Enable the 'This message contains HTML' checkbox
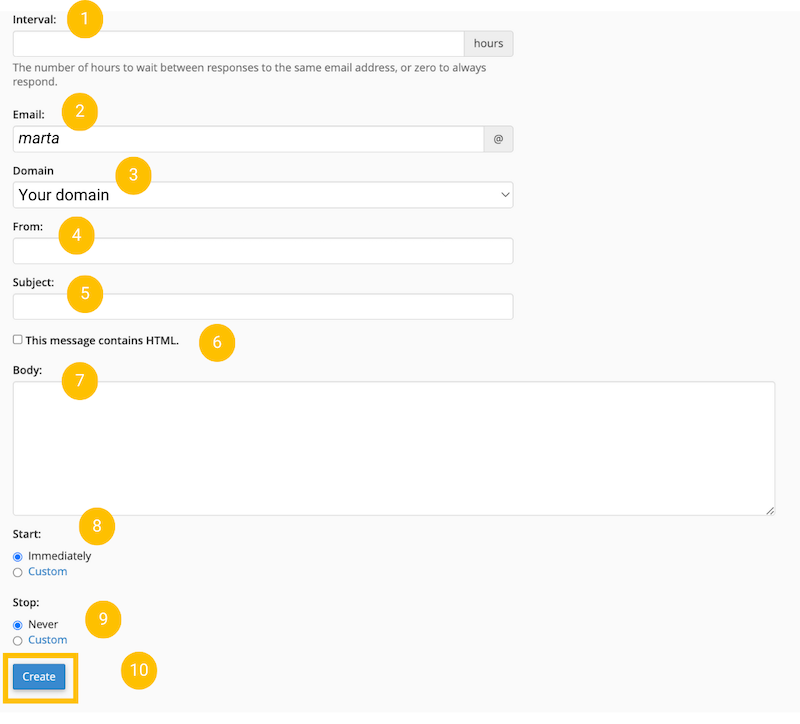Screen dimensions: 800x724 point(18,340)
